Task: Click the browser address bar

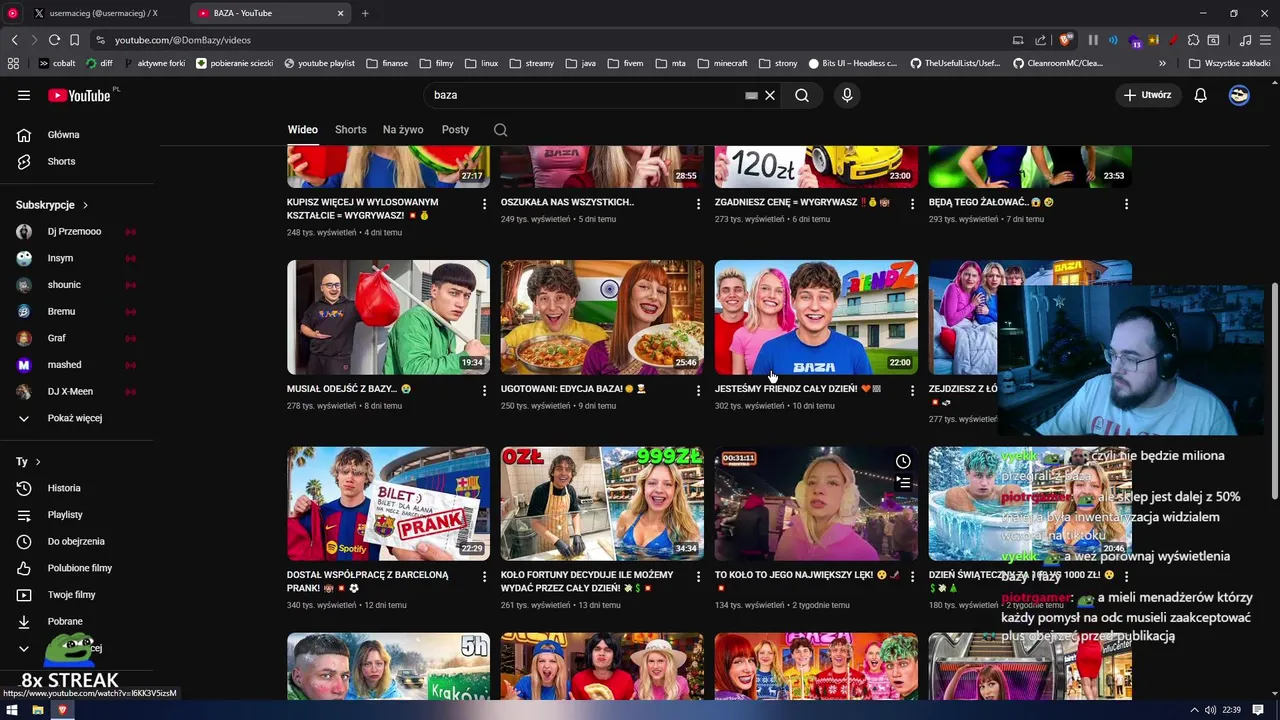Action: tap(550, 40)
